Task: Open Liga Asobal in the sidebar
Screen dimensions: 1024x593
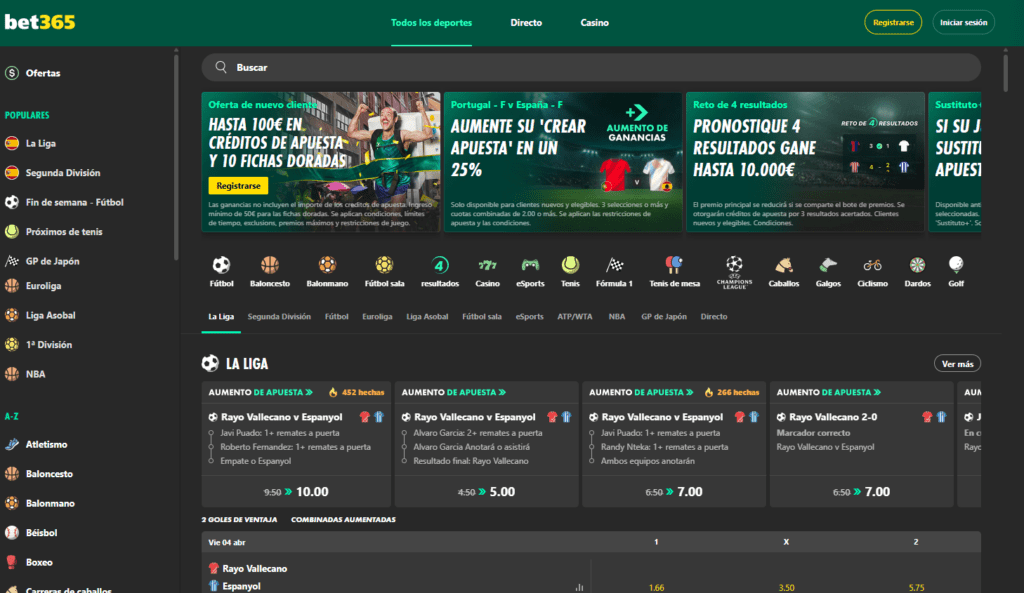Action: pyautogui.click(x=50, y=315)
